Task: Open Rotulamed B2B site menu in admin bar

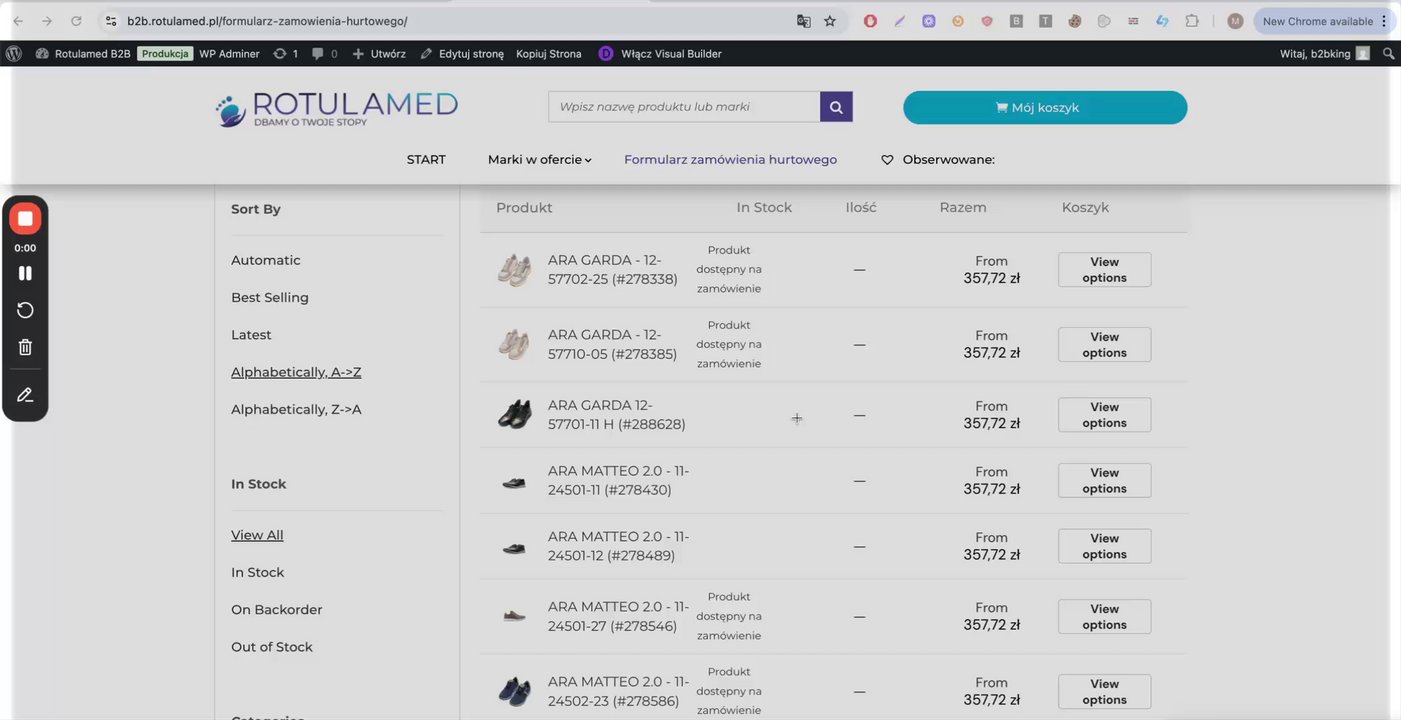Action: pos(83,54)
